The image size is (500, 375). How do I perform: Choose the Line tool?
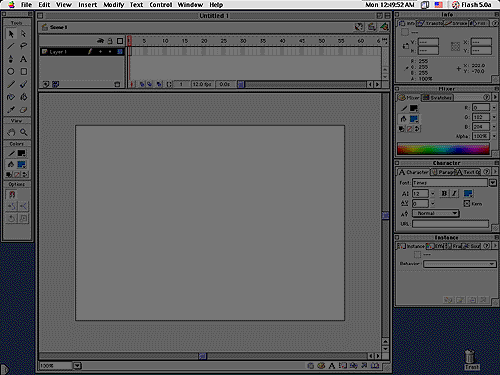[11, 46]
